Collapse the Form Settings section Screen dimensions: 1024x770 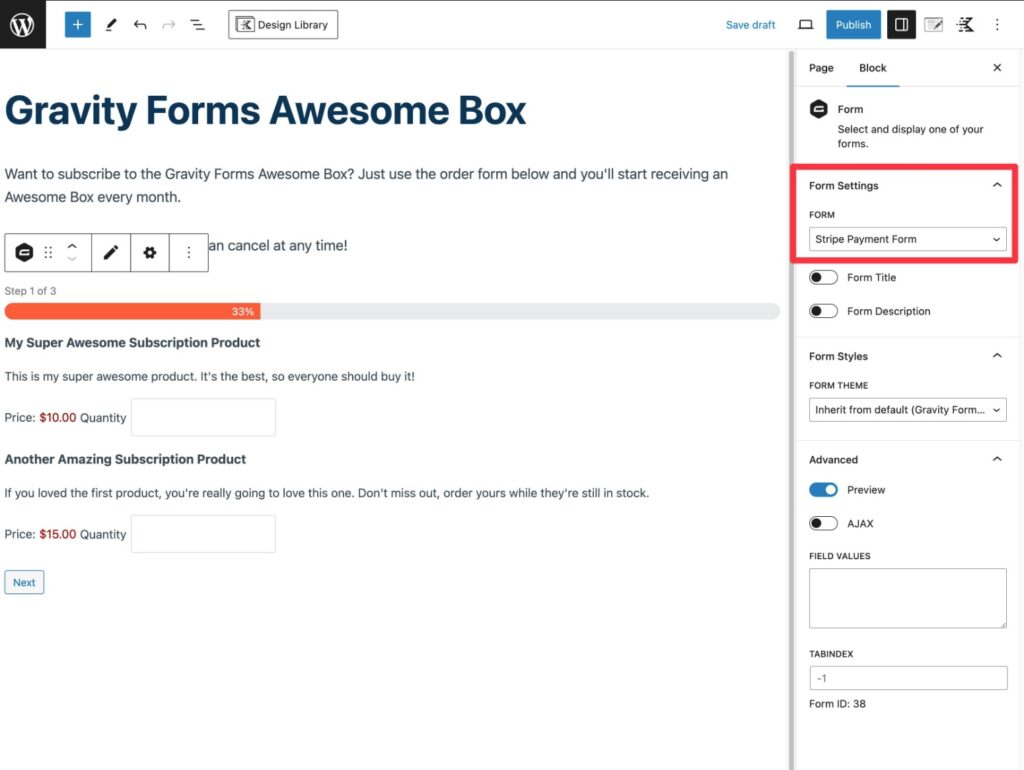(x=996, y=184)
